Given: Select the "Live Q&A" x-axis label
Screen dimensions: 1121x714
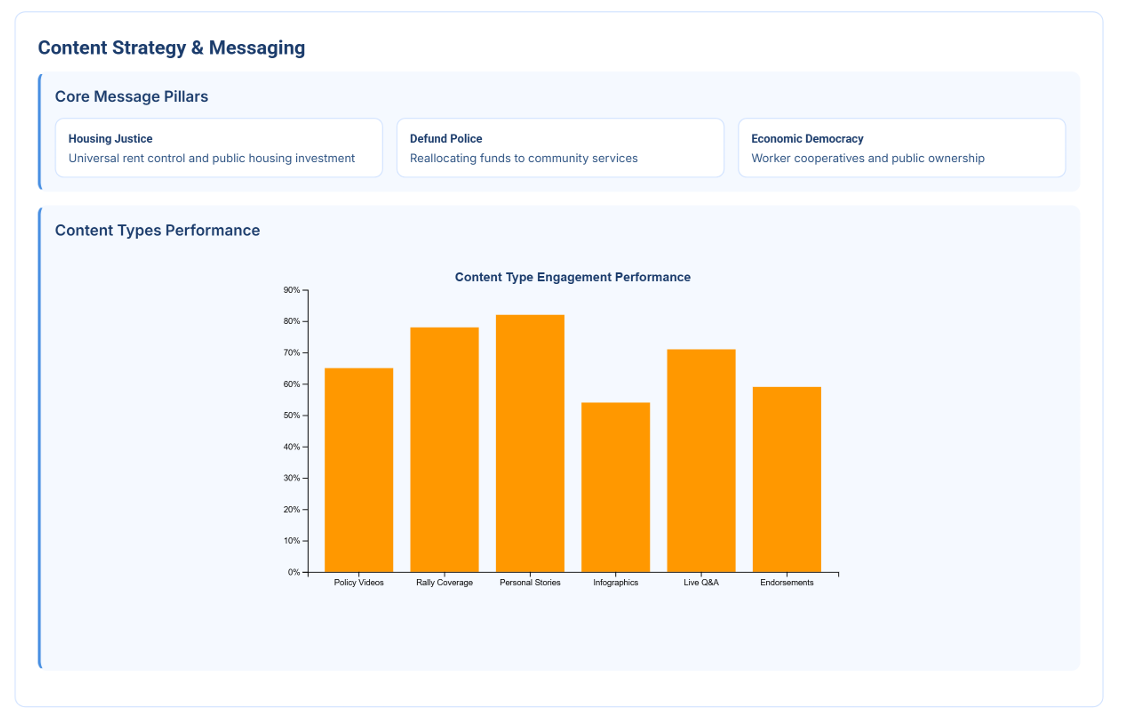Looking at the screenshot, I should [701, 583].
